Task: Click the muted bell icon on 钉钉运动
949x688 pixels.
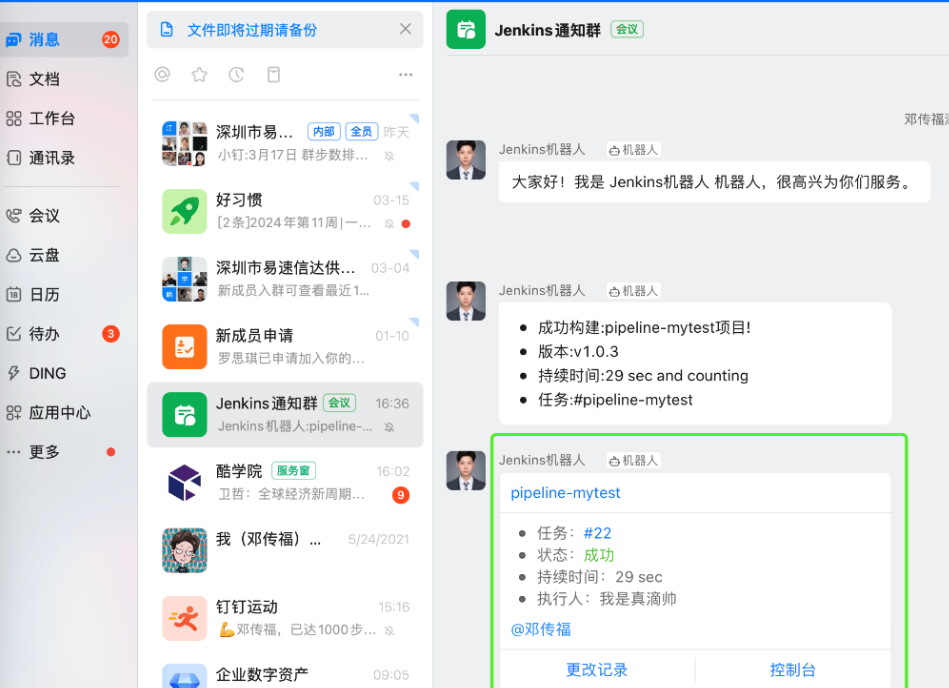Action: 390,631
